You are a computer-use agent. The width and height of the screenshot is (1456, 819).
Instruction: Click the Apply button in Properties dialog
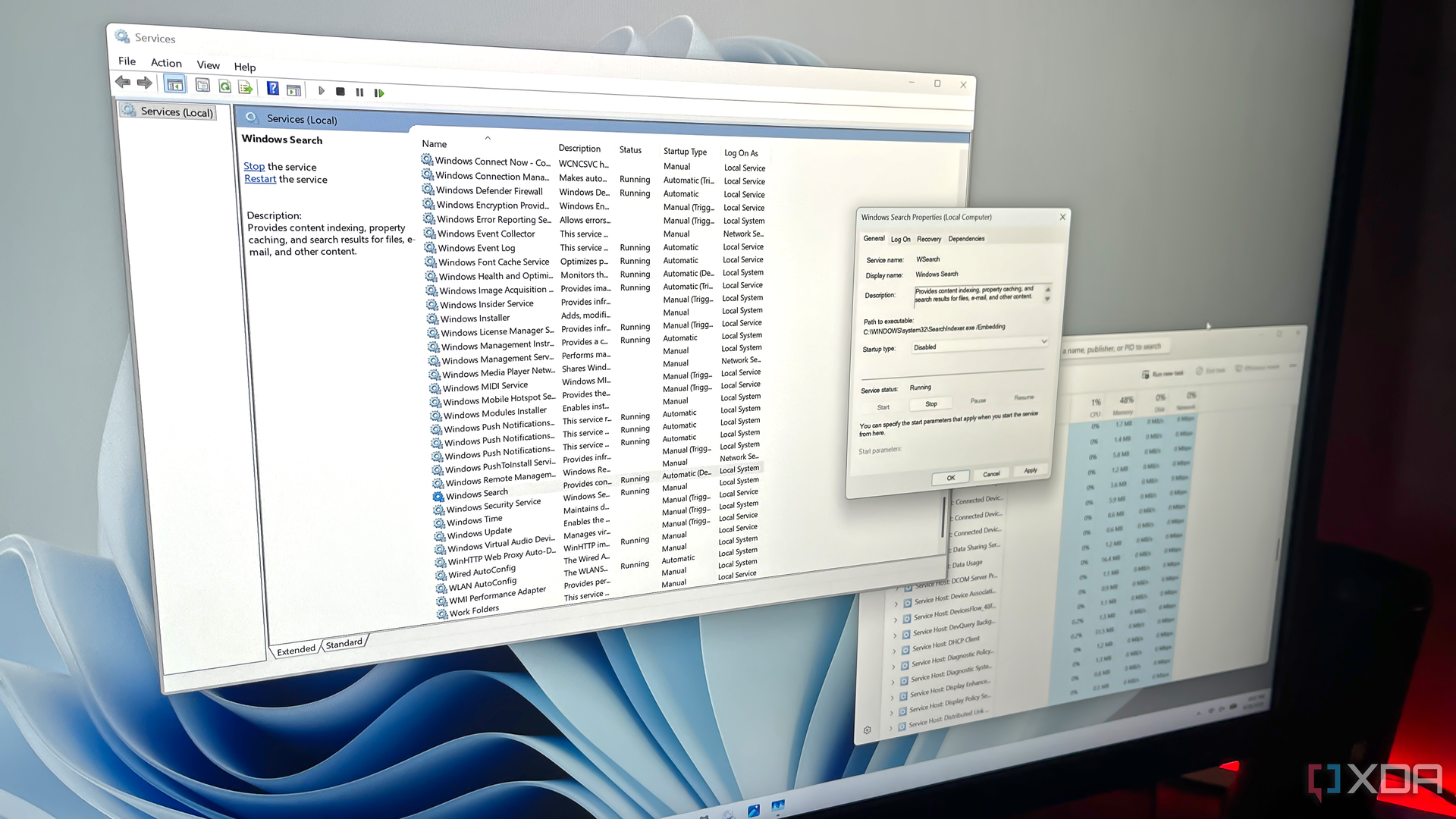click(x=1031, y=470)
